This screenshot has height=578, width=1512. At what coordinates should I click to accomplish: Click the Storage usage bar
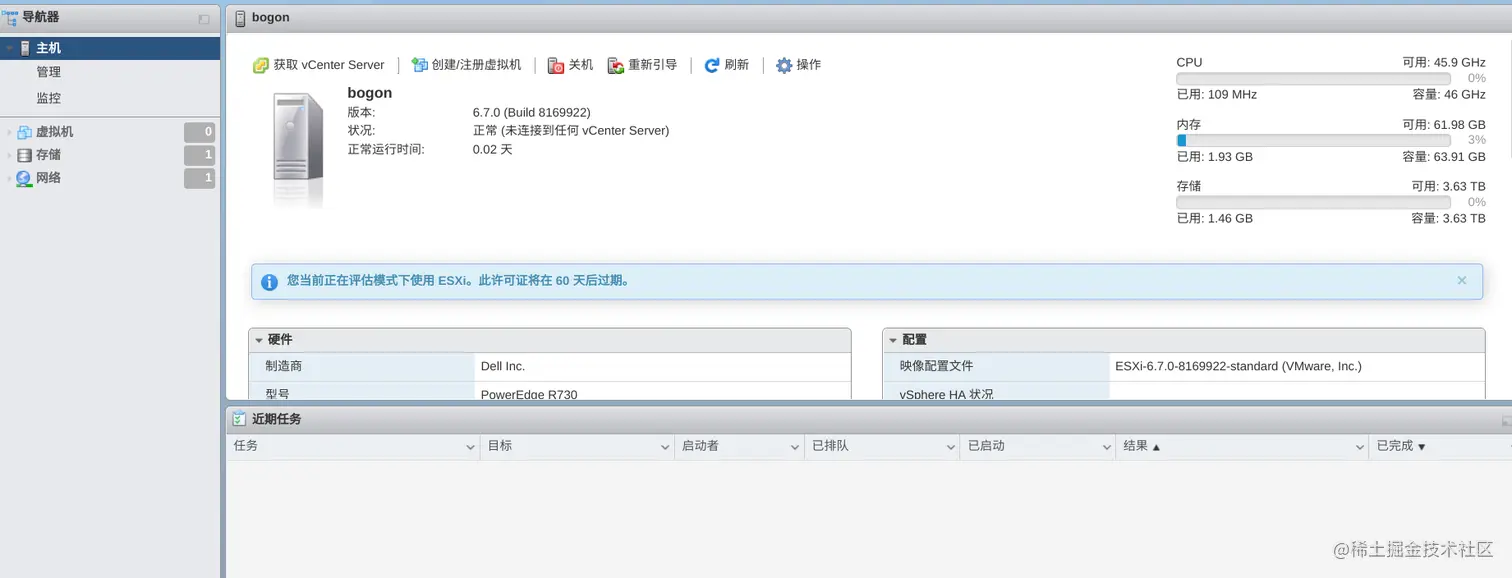point(1313,202)
